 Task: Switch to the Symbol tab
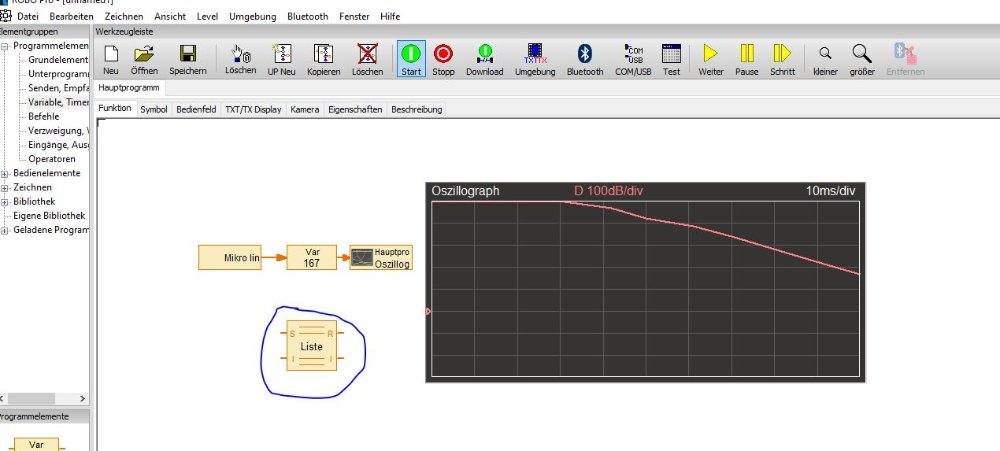coord(154,109)
